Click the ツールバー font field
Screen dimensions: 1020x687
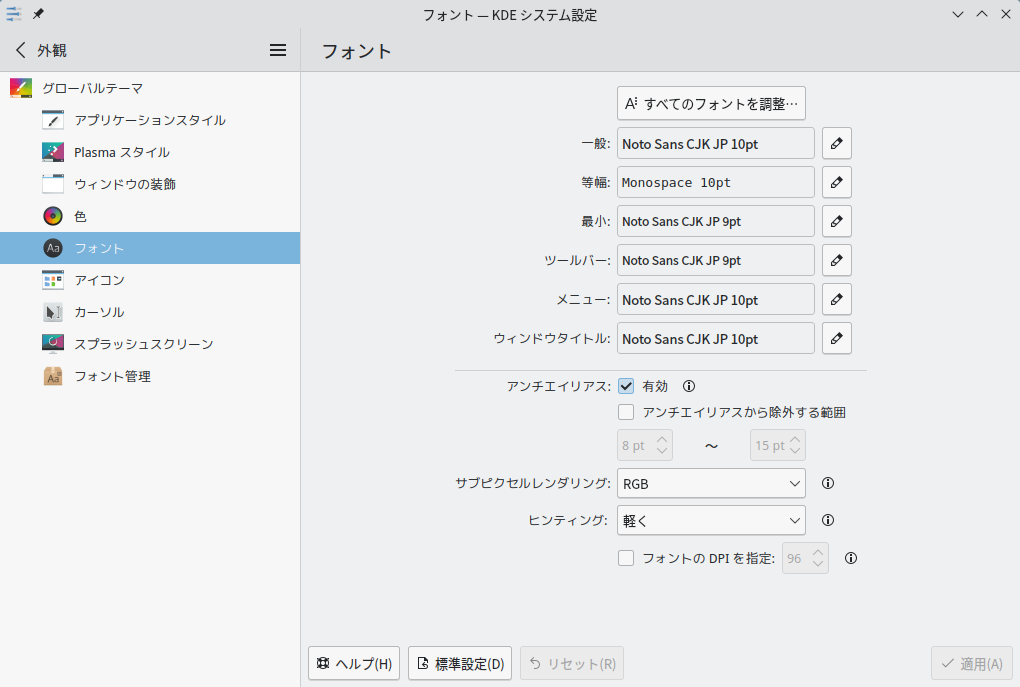coord(716,260)
